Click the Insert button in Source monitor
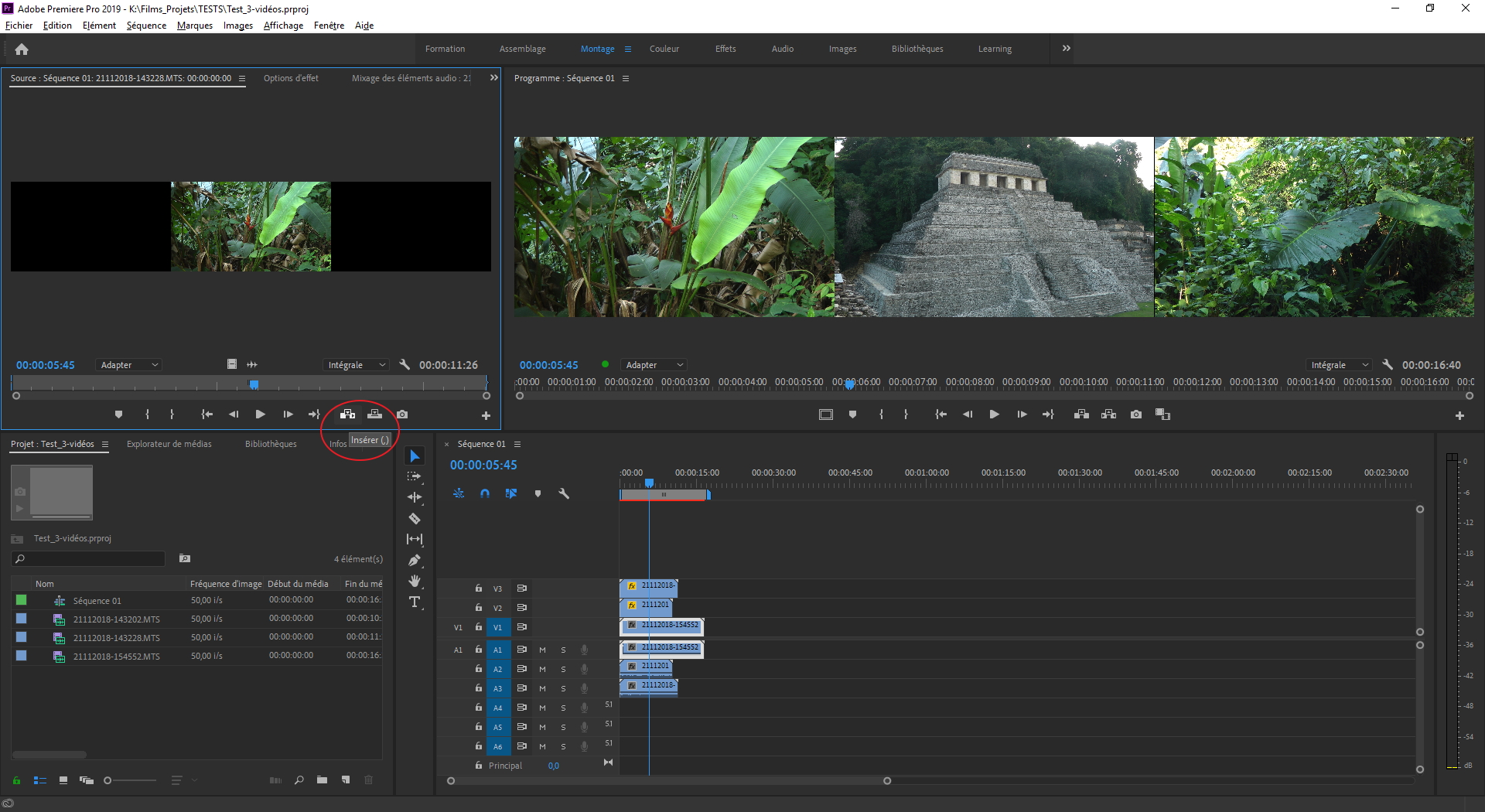Image resolution: width=1485 pixels, height=812 pixels. point(347,415)
